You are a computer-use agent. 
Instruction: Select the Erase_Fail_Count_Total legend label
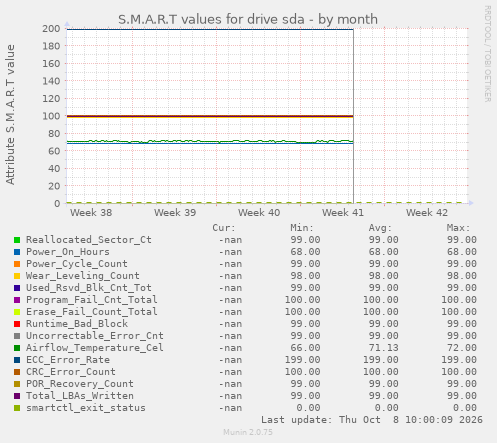pos(92,312)
